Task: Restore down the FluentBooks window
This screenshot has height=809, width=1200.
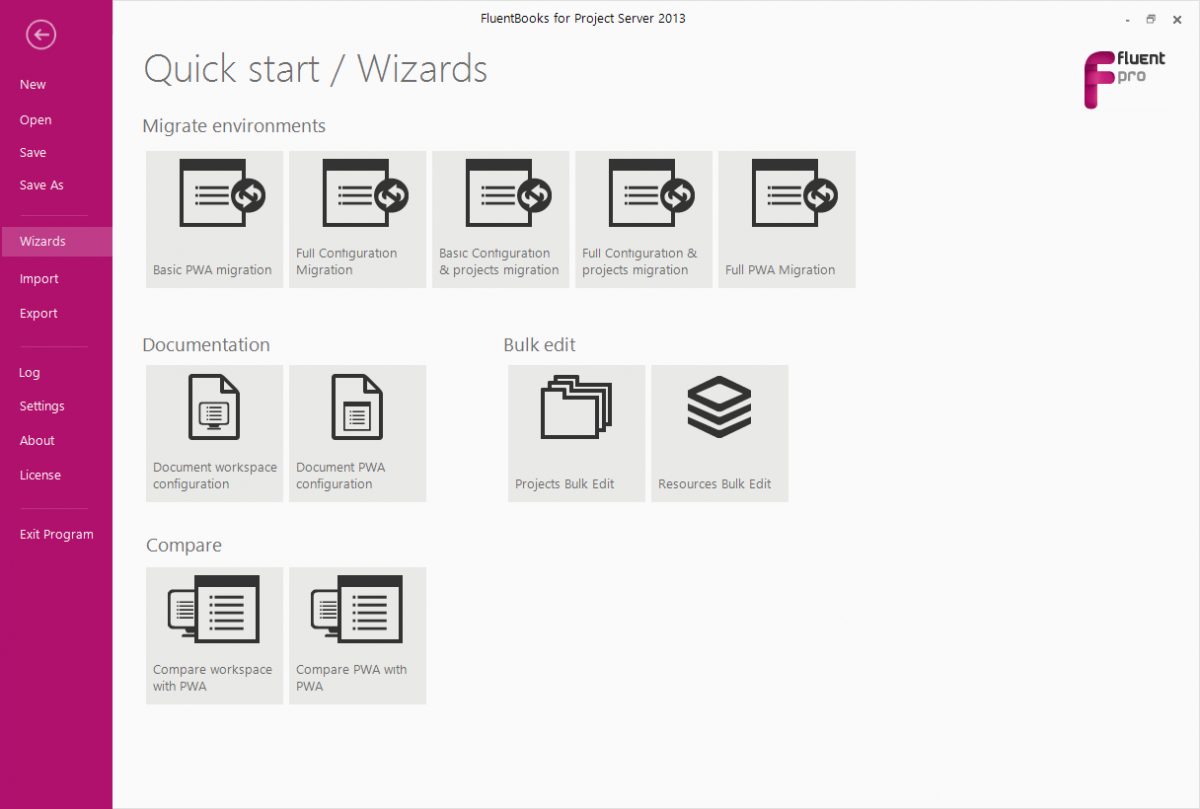Action: [x=1151, y=19]
